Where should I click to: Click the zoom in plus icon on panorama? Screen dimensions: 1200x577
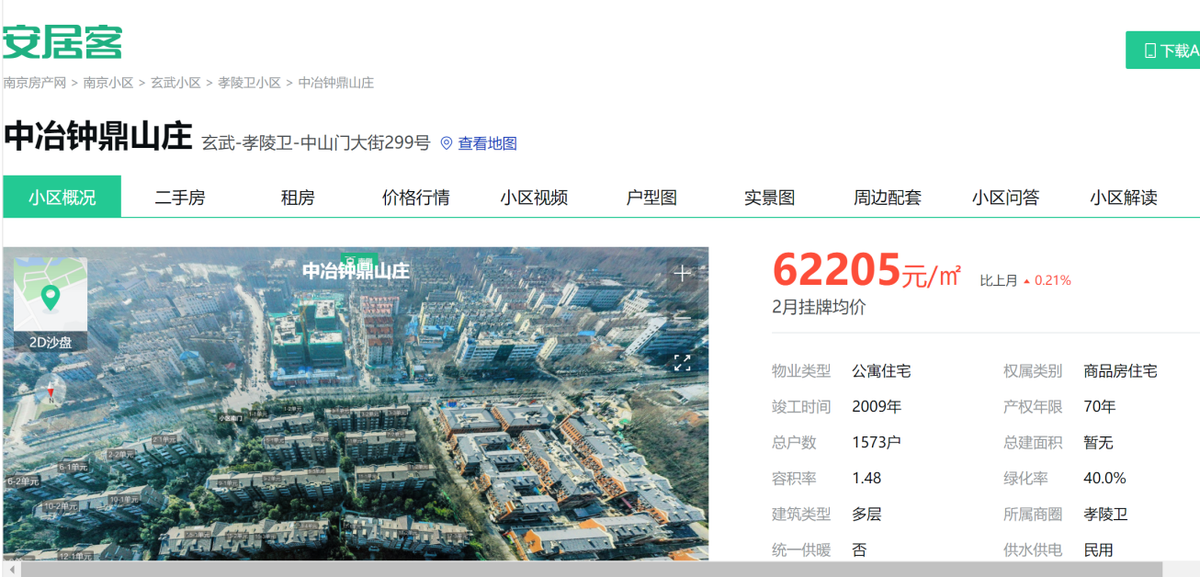(x=682, y=272)
